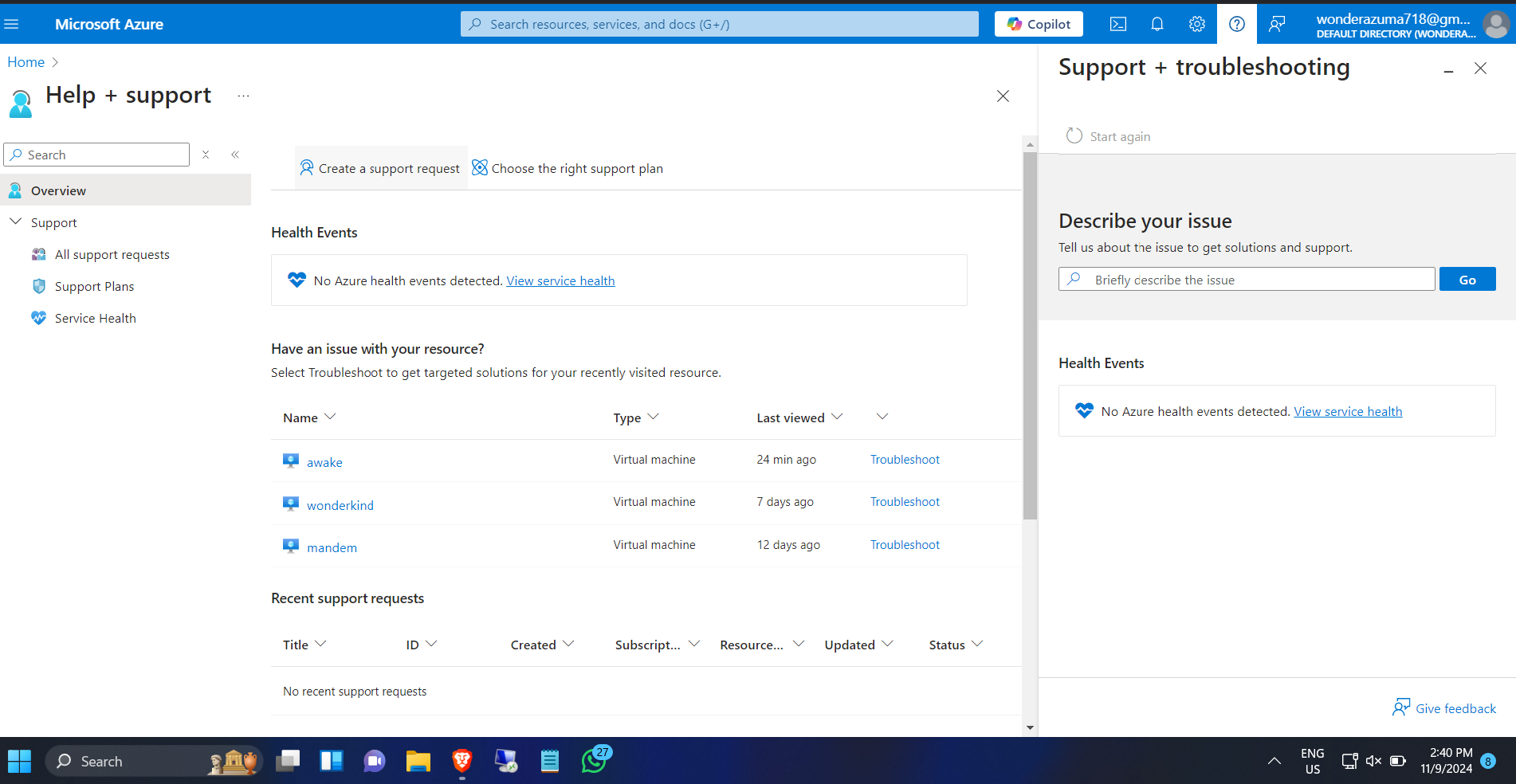Screen dimensions: 1516x784
Task: Click the top portal search bar
Action: coord(719,24)
